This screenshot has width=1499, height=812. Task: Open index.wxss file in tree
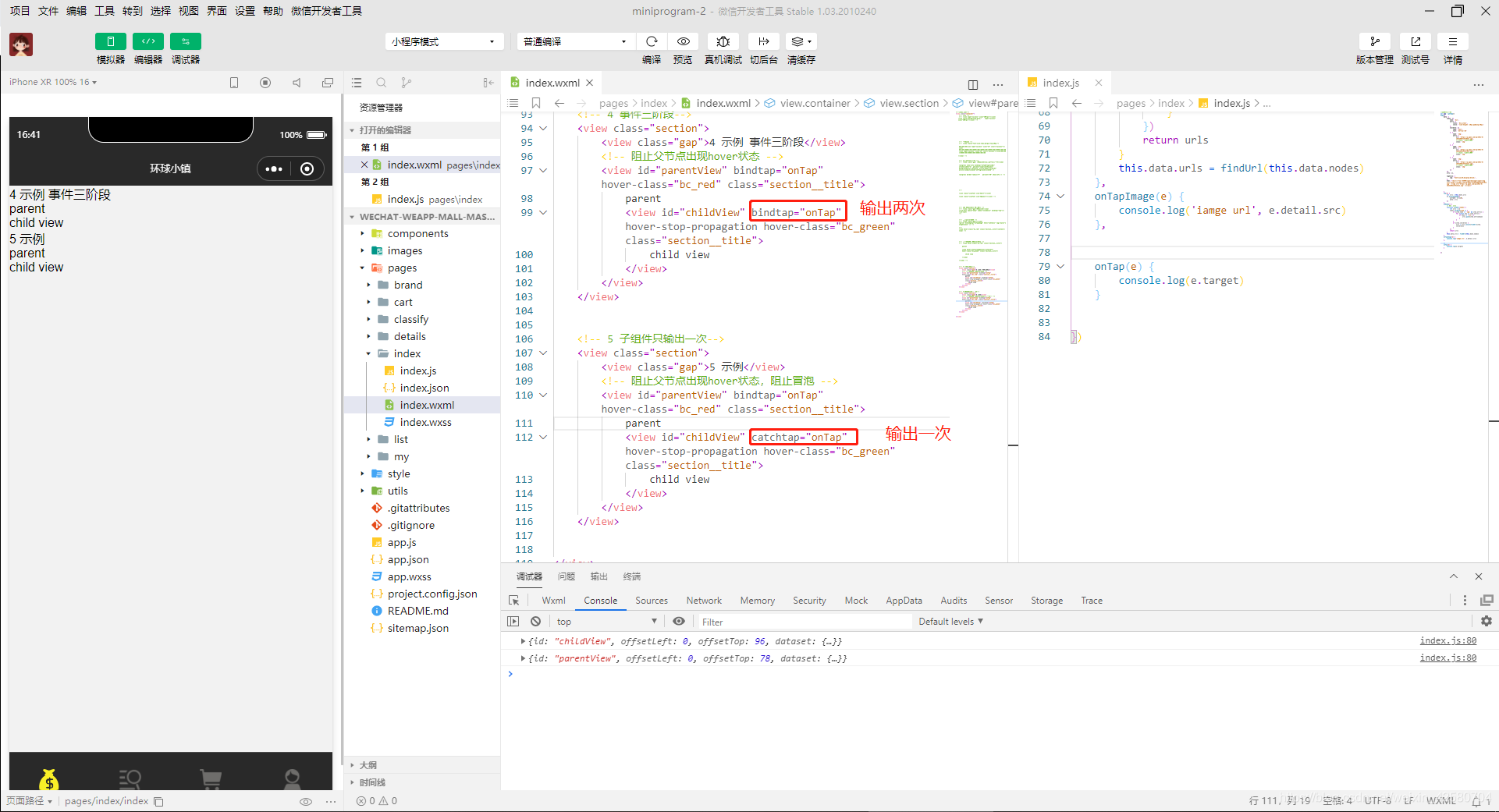tap(425, 422)
